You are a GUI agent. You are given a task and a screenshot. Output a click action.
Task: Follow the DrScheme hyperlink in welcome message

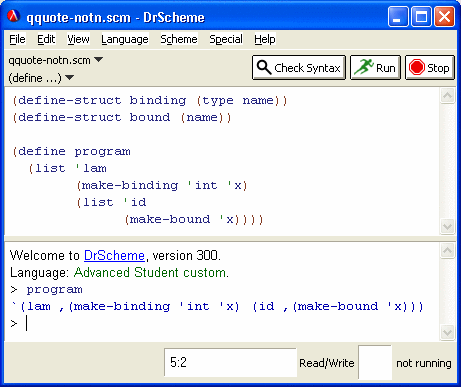click(114, 255)
